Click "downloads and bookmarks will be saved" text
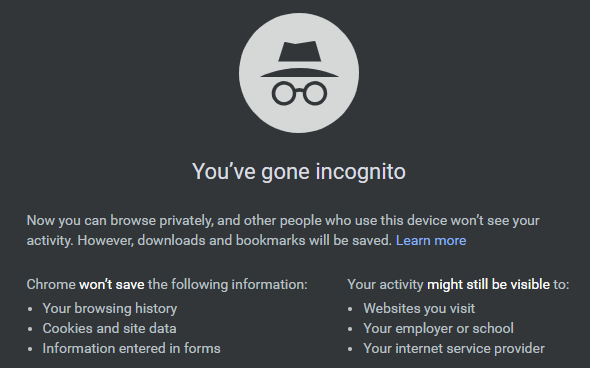Image resolution: width=590 pixels, height=368 pixels. [x=265, y=240]
